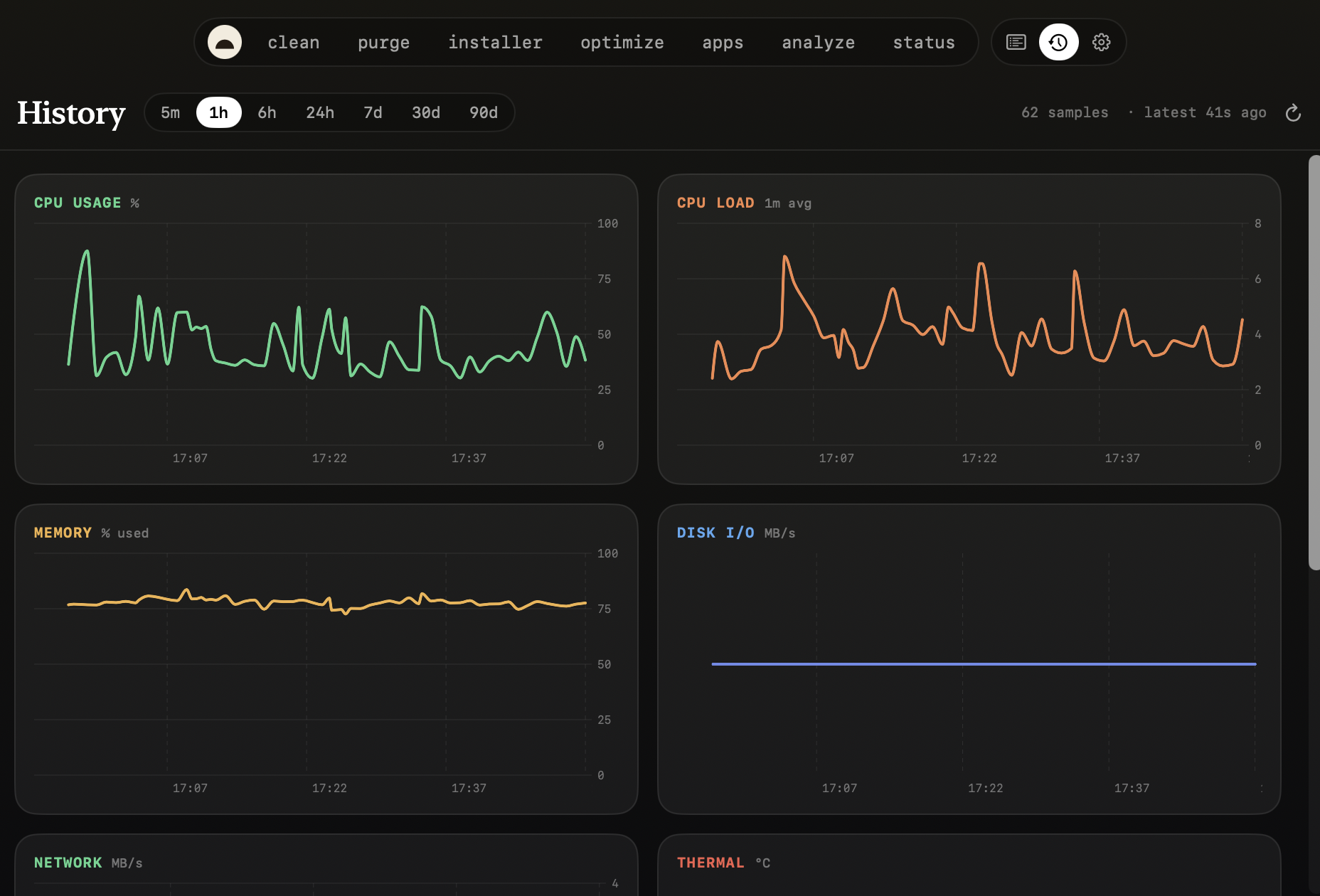This screenshot has width=1320, height=896.
Task: Refresh the history samples
Action: [x=1293, y=112]
